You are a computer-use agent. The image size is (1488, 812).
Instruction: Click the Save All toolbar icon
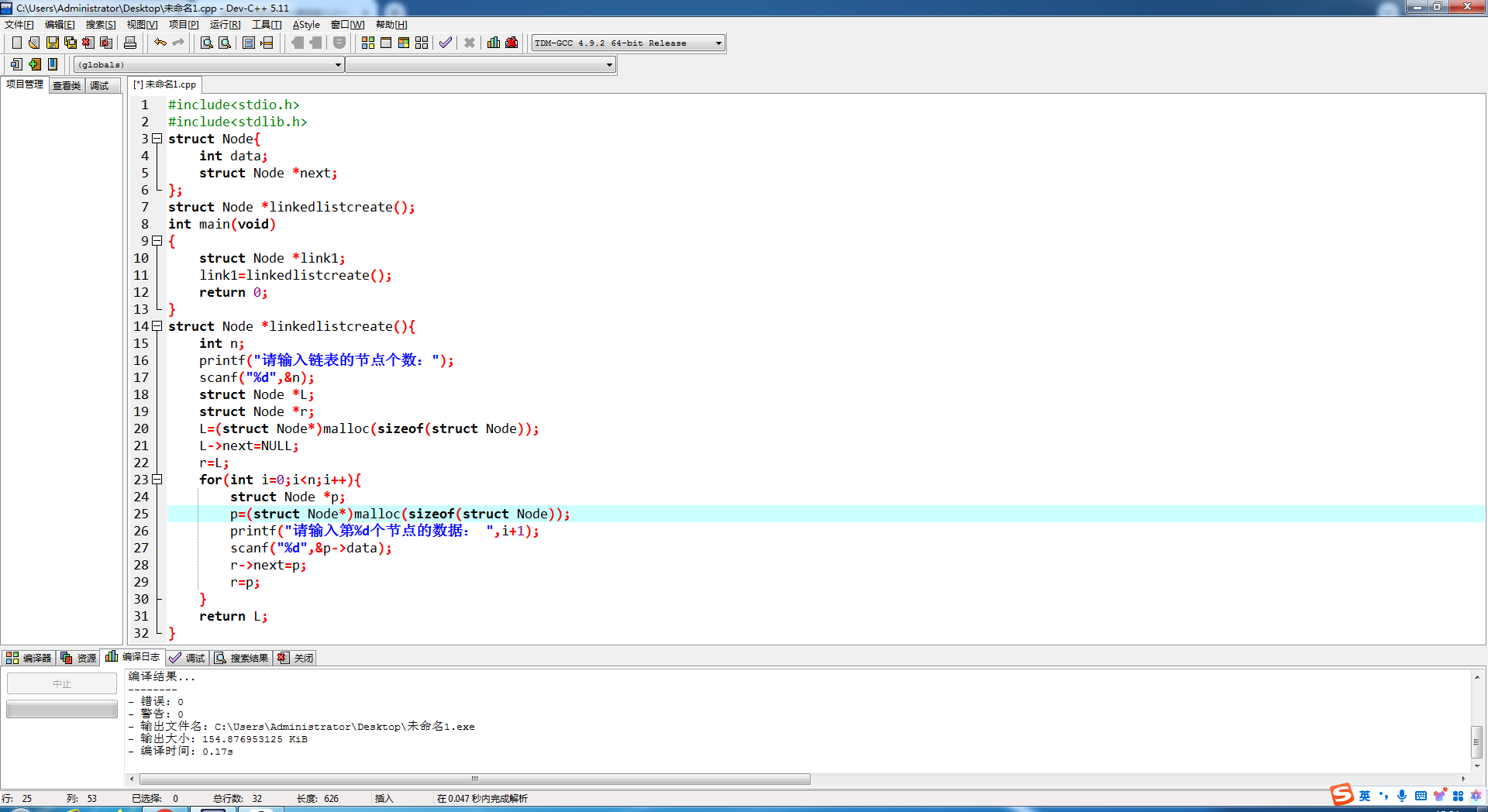[x=71, y=43]
